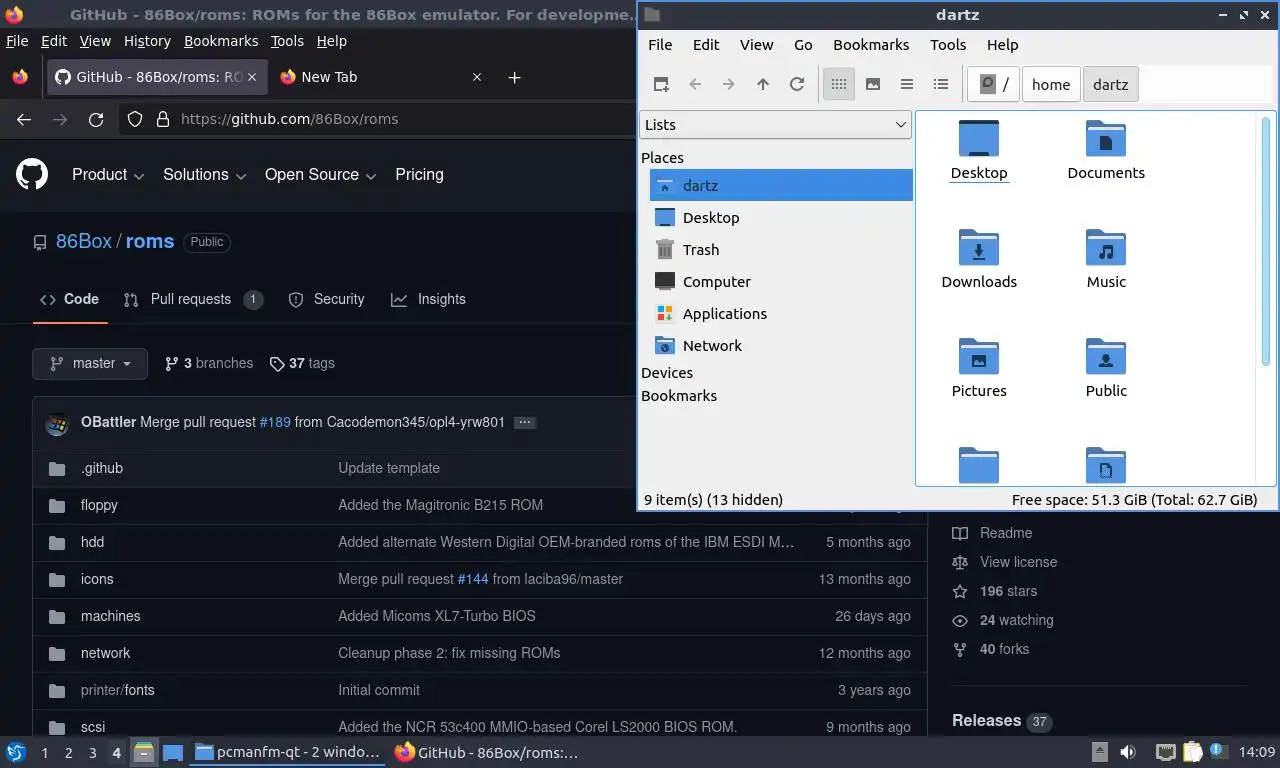
Task: Switch to virtual desktop 2
Action: (x=68, y=753)
